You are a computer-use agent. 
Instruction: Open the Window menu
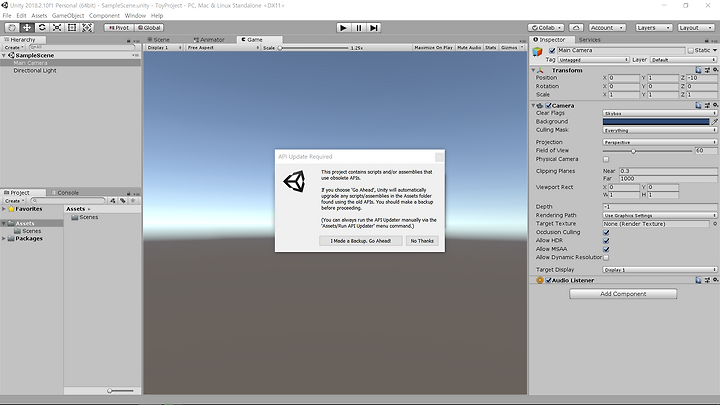(135, 16)
